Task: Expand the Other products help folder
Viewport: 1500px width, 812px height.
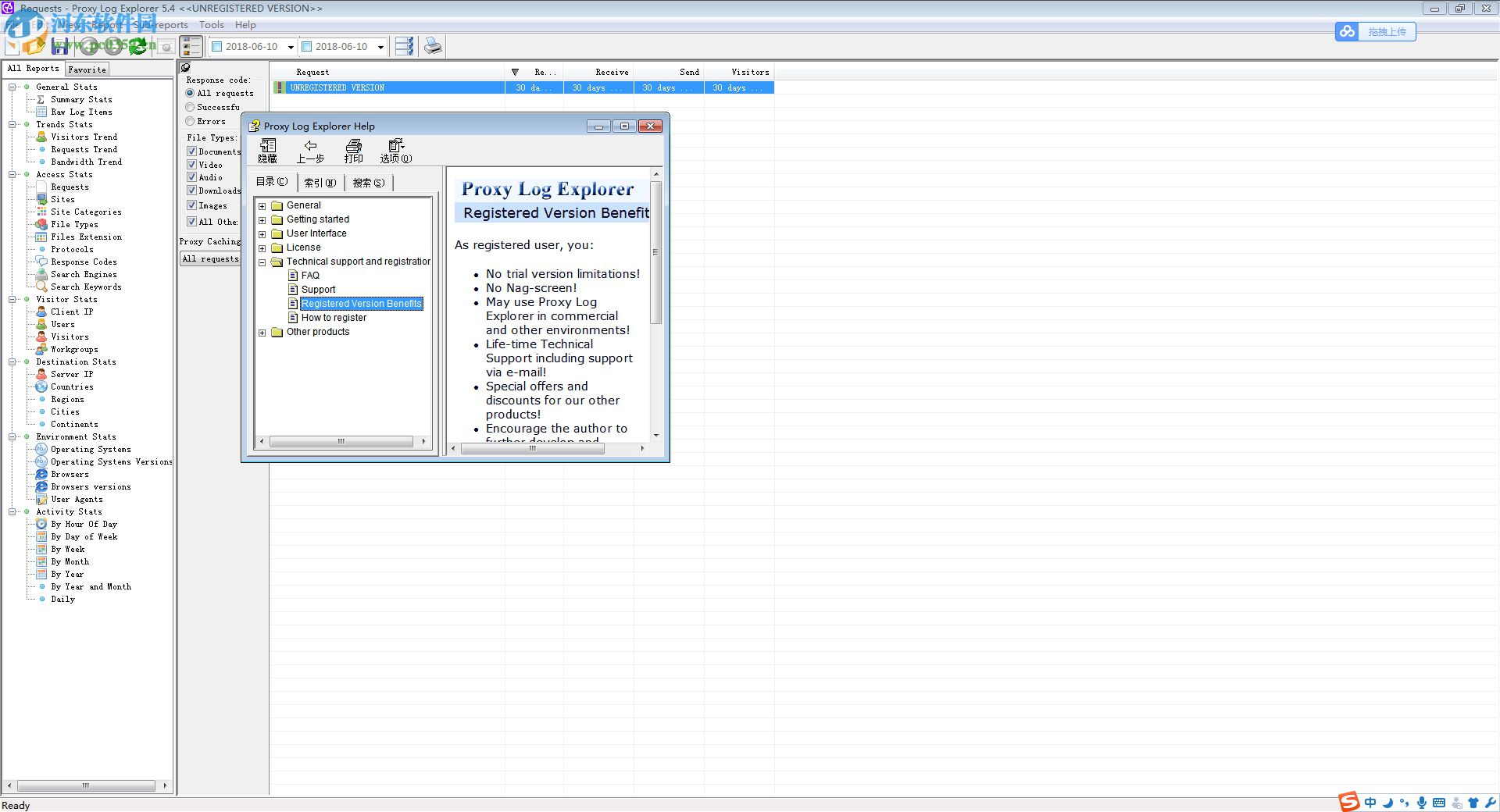Action: click(262, 332)
